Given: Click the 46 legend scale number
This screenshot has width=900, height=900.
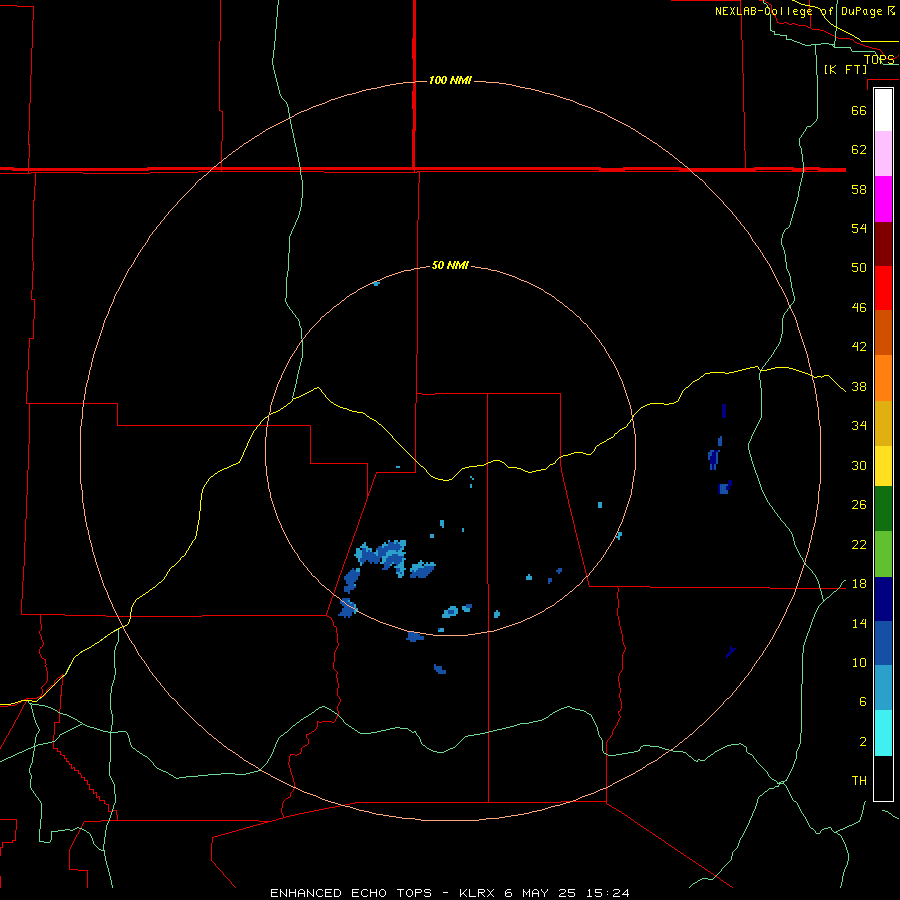Looking at the screenshot, I should click(859, 307).
